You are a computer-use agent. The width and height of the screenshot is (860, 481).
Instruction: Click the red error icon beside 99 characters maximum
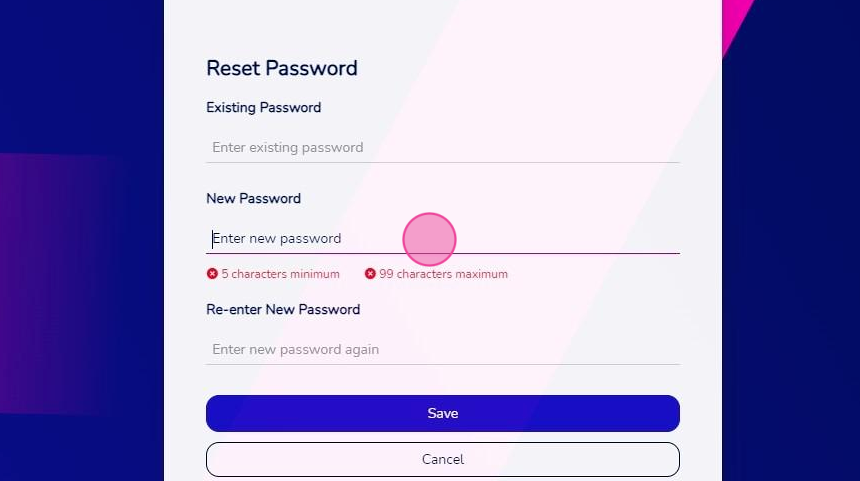(370, 274)
